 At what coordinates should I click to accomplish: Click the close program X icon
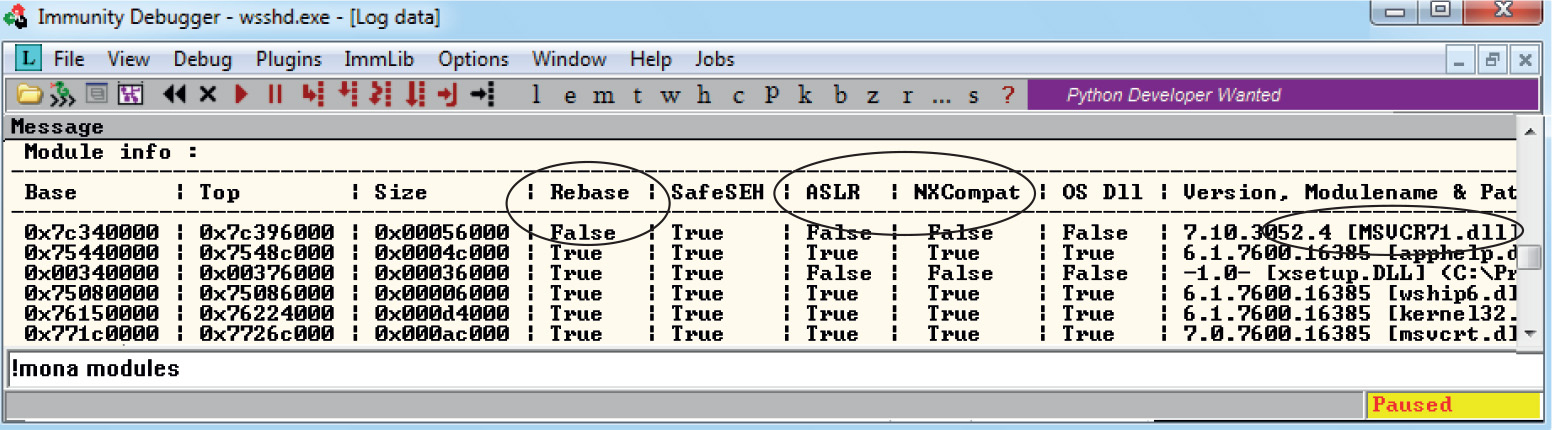tap(207, 95)
